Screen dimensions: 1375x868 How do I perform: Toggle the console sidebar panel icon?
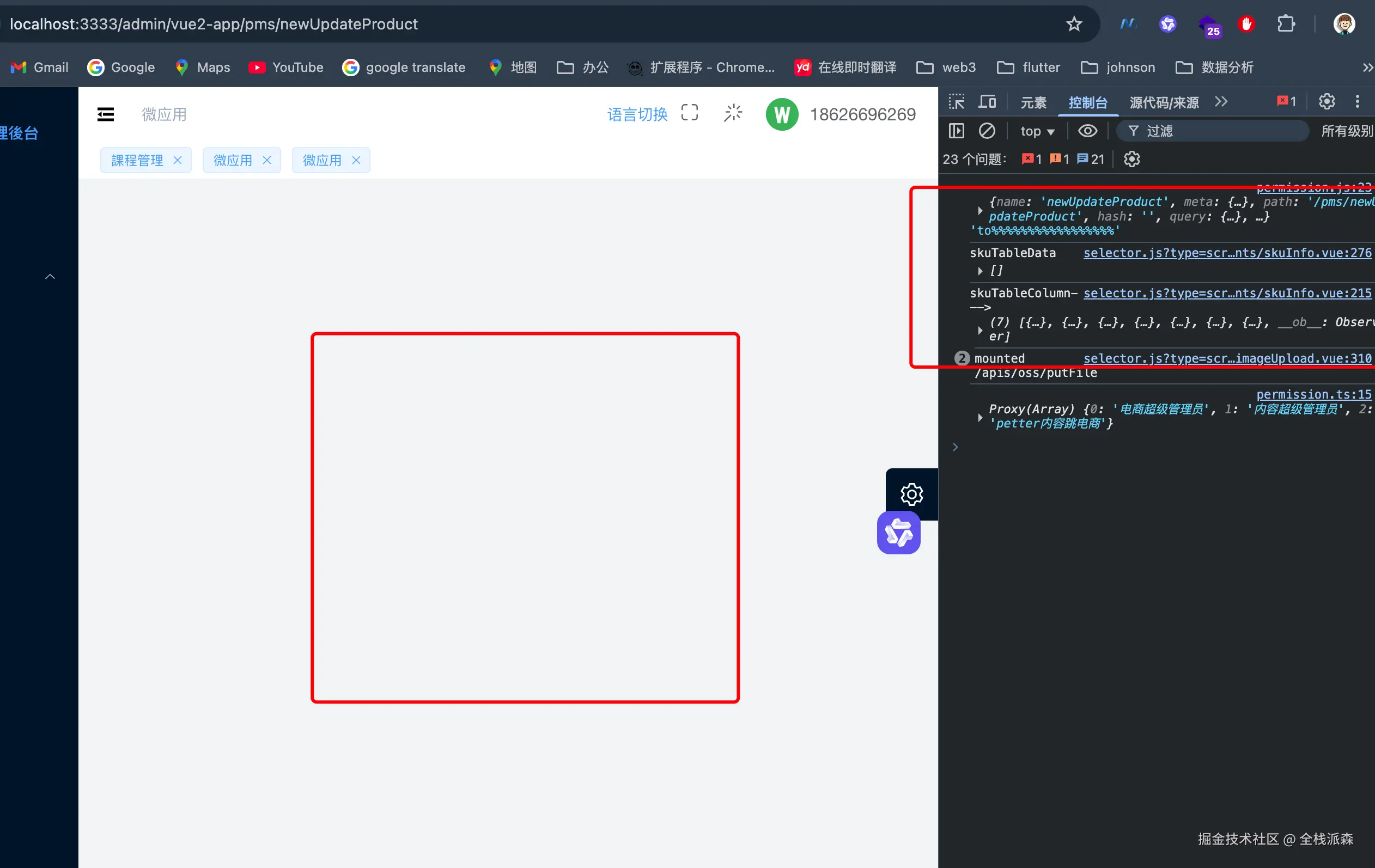coord(957,131)
